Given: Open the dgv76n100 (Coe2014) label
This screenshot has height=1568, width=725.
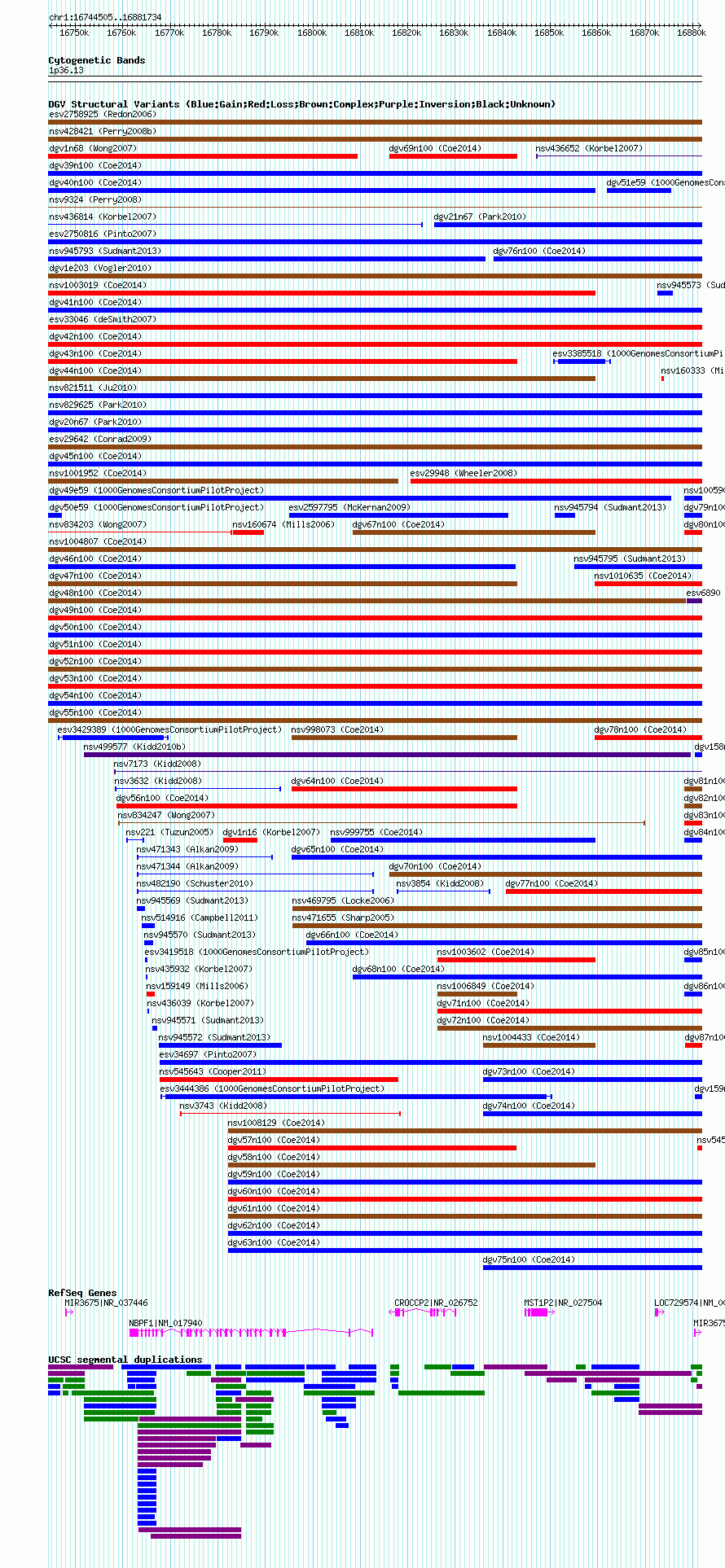Looking at the screenshot, I should 539,251.
